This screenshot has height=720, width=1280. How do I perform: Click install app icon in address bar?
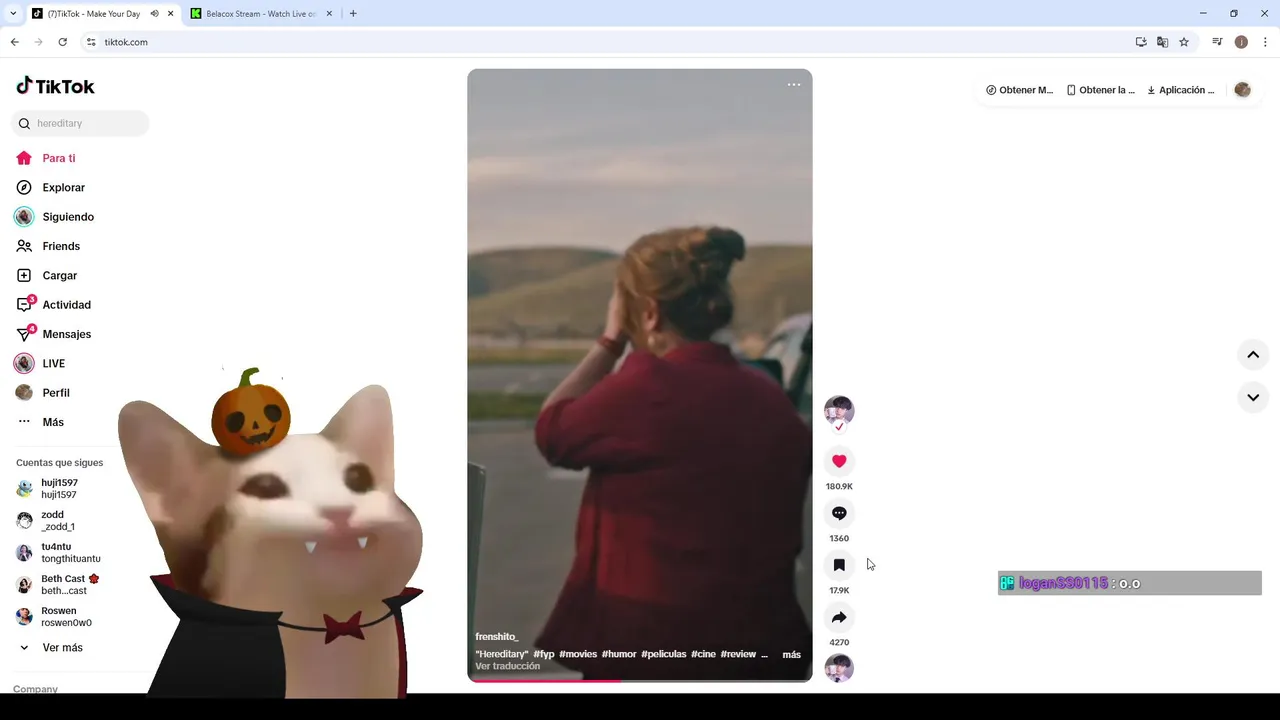point(1141,42)
